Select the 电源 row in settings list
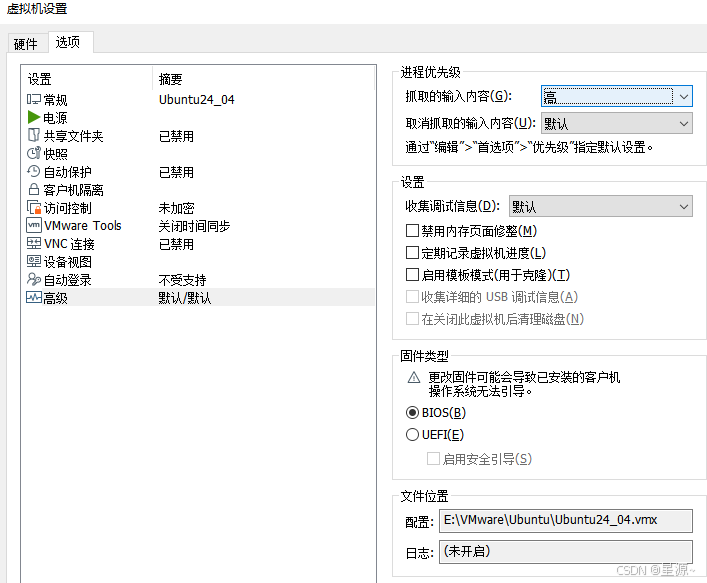 click(198, 117)
